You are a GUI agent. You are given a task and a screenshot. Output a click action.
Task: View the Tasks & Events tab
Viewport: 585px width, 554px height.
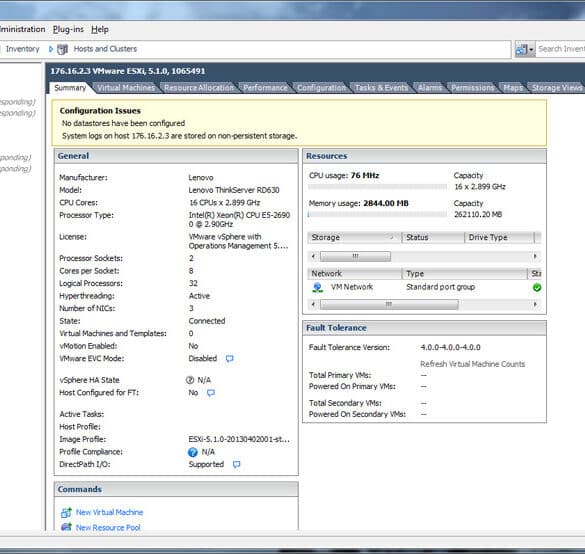point(381,88)
